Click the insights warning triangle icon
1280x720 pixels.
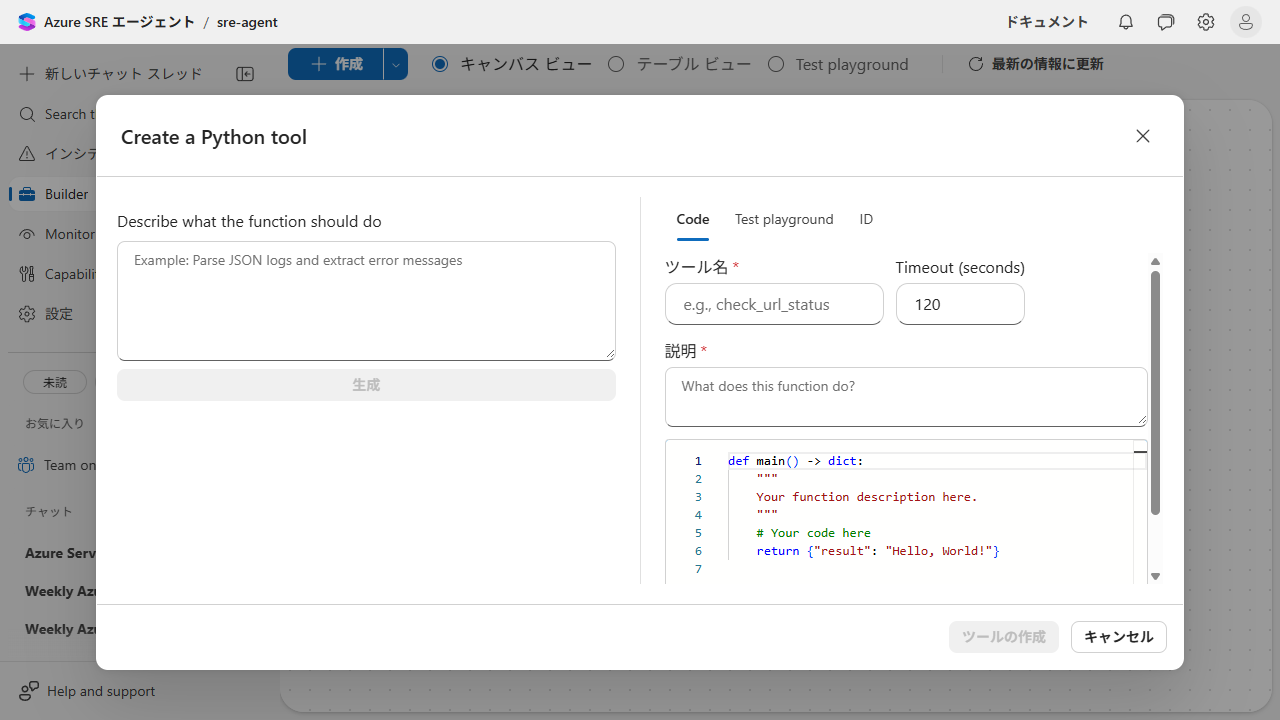pos(27,154)
